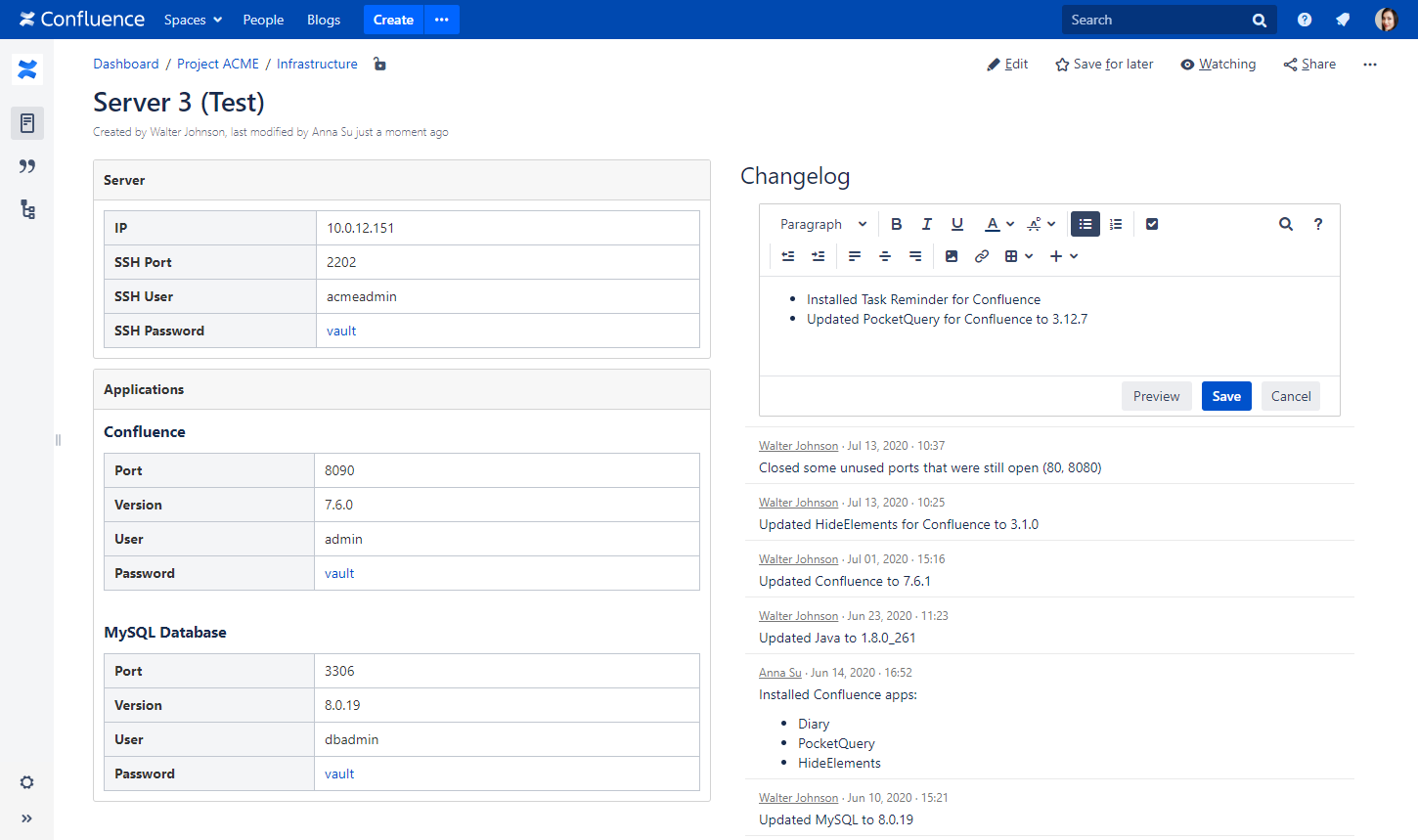Open page tree icon in sidebar
This screenshot has width=1418, height=840.
27,209
